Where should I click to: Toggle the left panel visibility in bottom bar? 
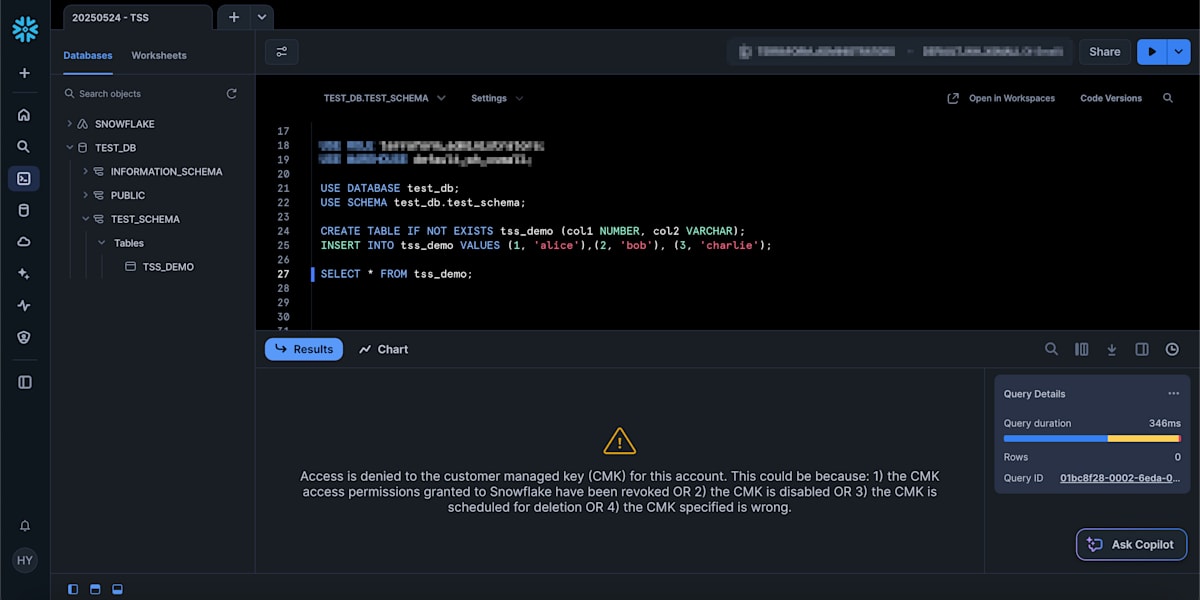point(73,589)
